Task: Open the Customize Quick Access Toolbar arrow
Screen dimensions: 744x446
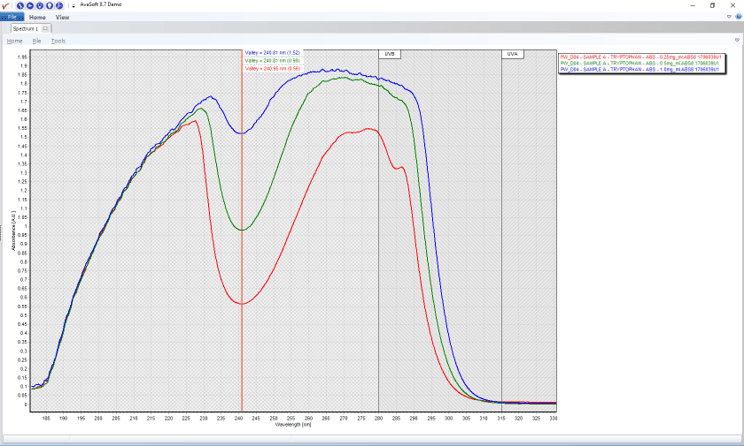Action: click(74, 6)
